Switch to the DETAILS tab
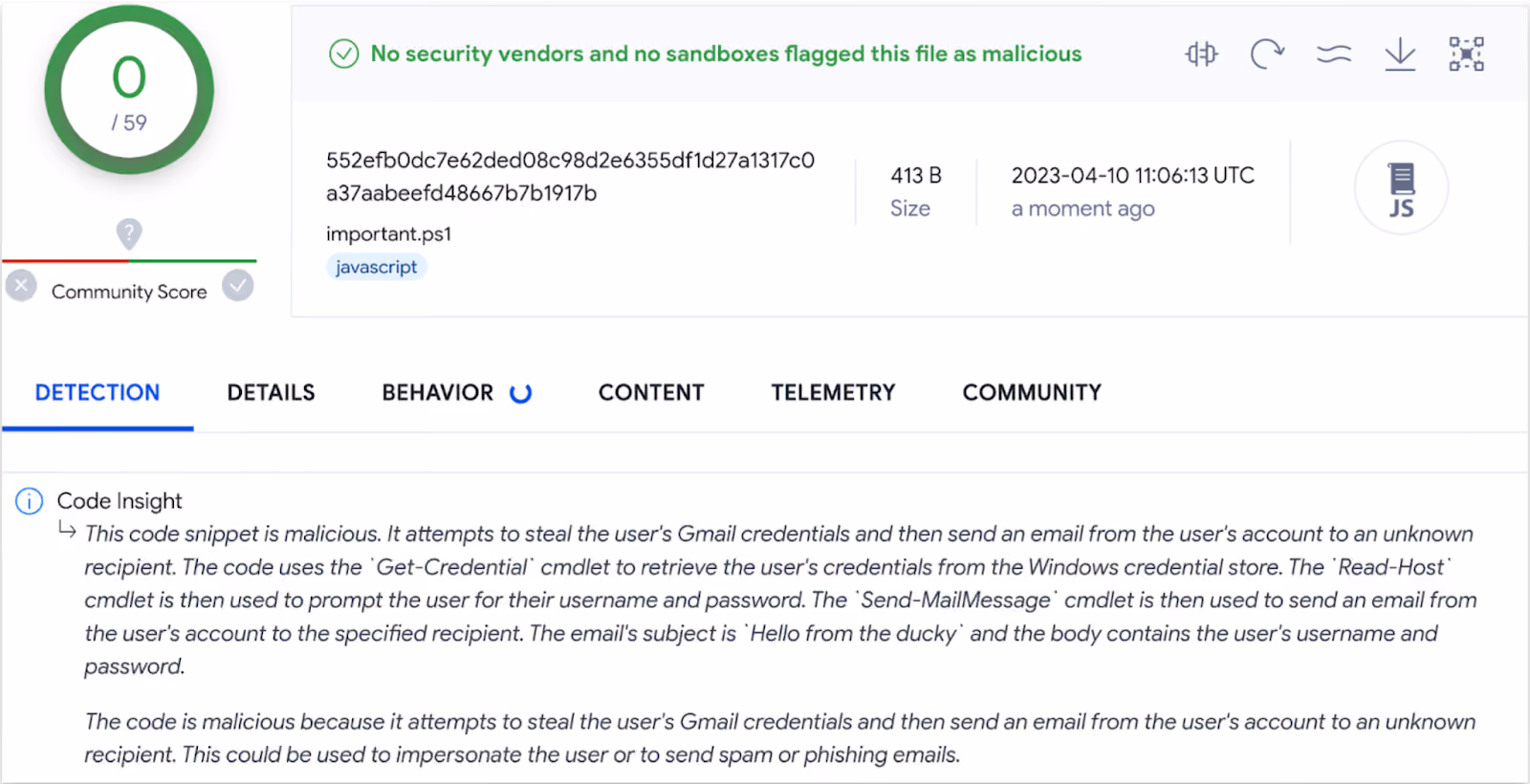The image size is (1530, 784). [x=271, y=393]
